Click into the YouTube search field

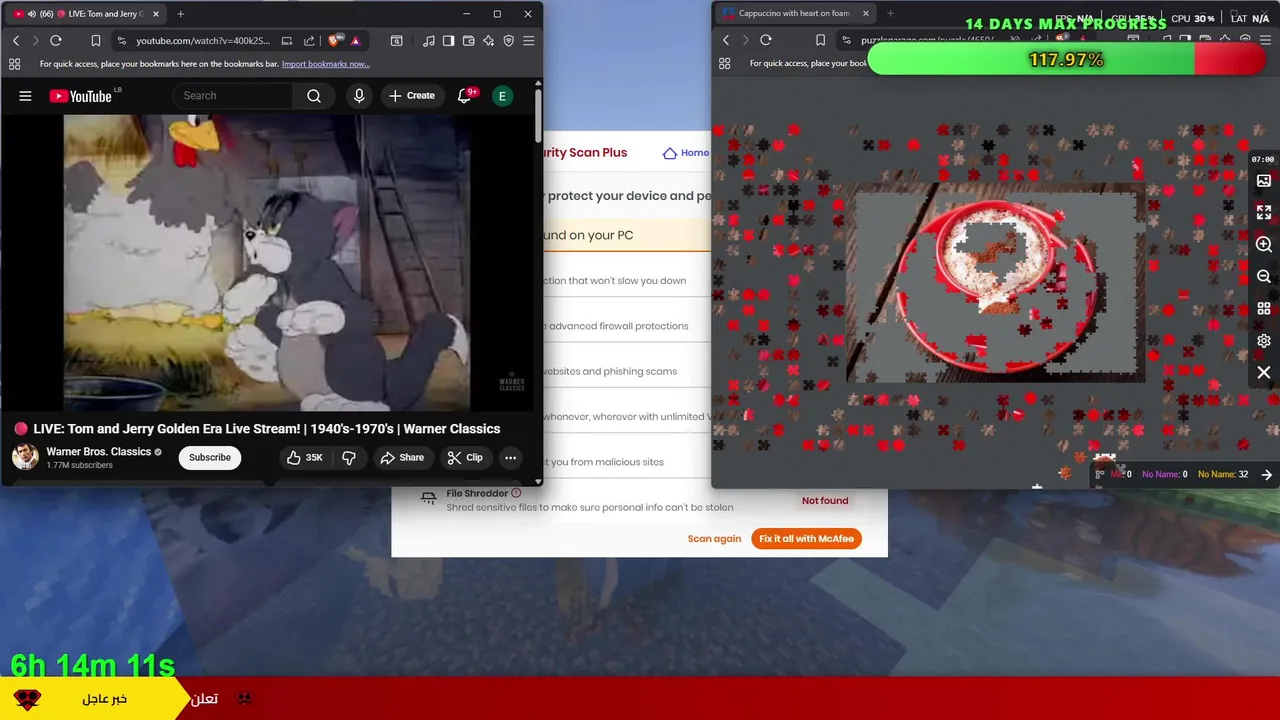pyautogui.click(x=233, y=96)
